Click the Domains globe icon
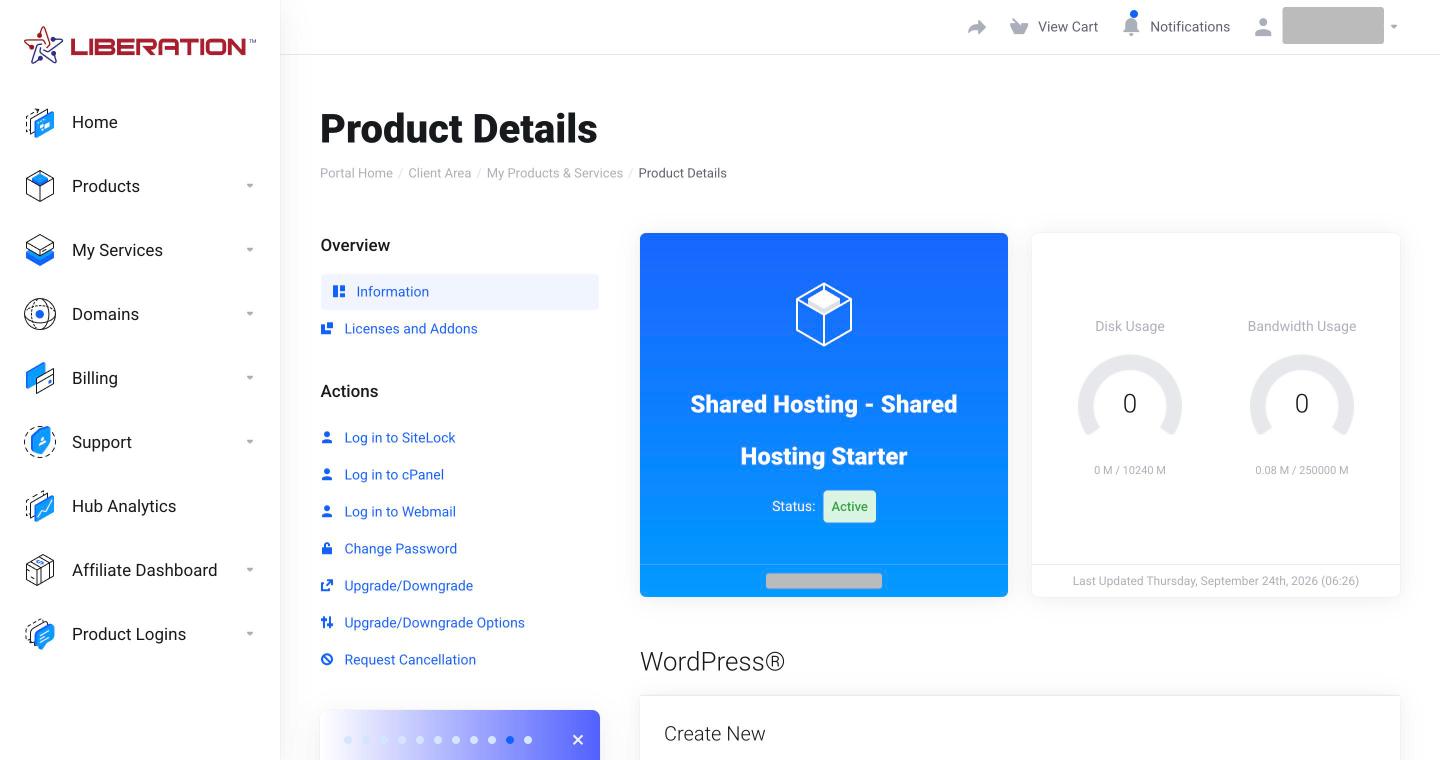The height and width of the screenshot is (760, 1440). pos(40,314)
